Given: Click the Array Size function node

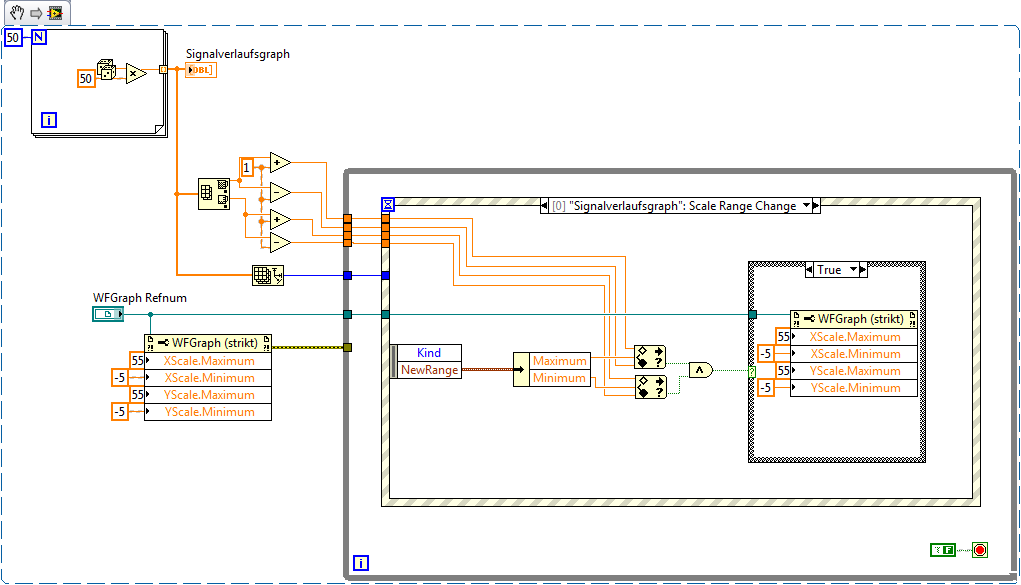Looking at the screenshot, I should tap(268, 276).
